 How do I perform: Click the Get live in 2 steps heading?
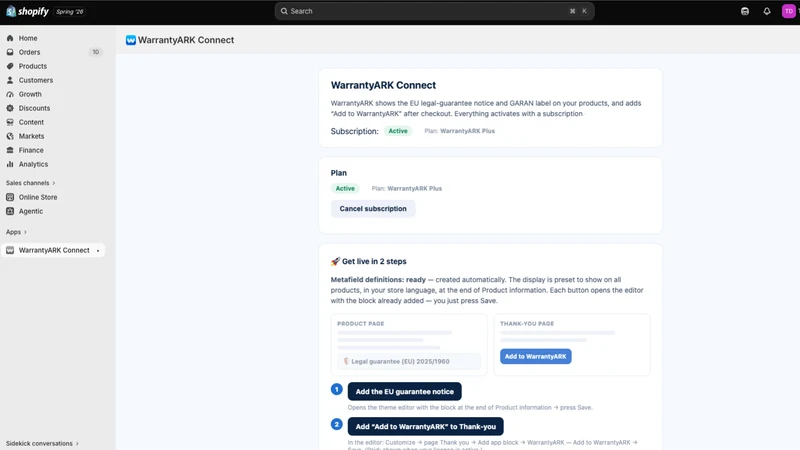pyautogui.click(x=368, y=261)
